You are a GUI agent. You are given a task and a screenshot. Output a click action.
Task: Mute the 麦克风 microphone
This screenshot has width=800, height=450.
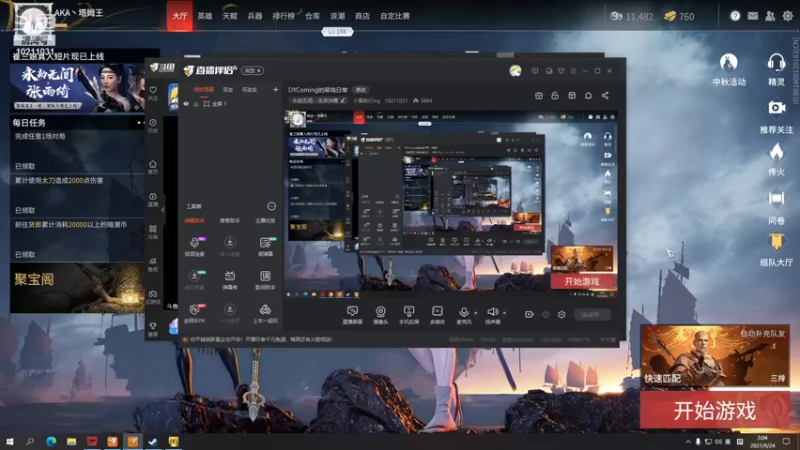[464, 312]
